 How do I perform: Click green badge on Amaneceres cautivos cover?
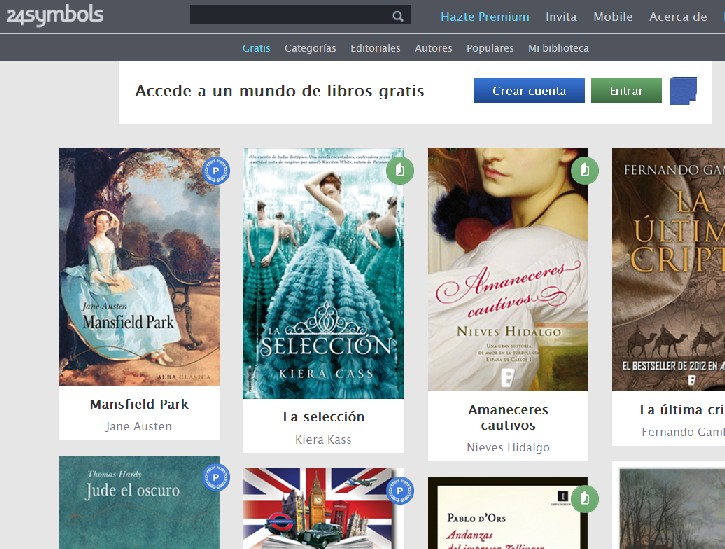(584, 171)
